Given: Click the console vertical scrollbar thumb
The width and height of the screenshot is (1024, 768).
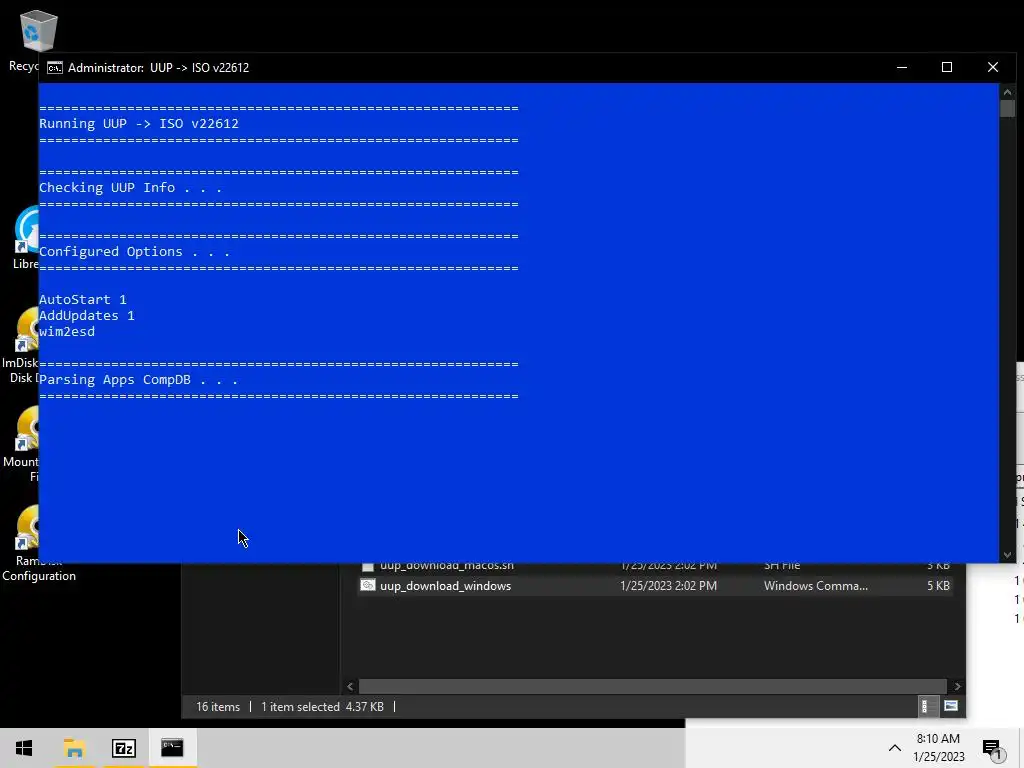Looking at the screenshot, I should click(x=1007, y=108).
